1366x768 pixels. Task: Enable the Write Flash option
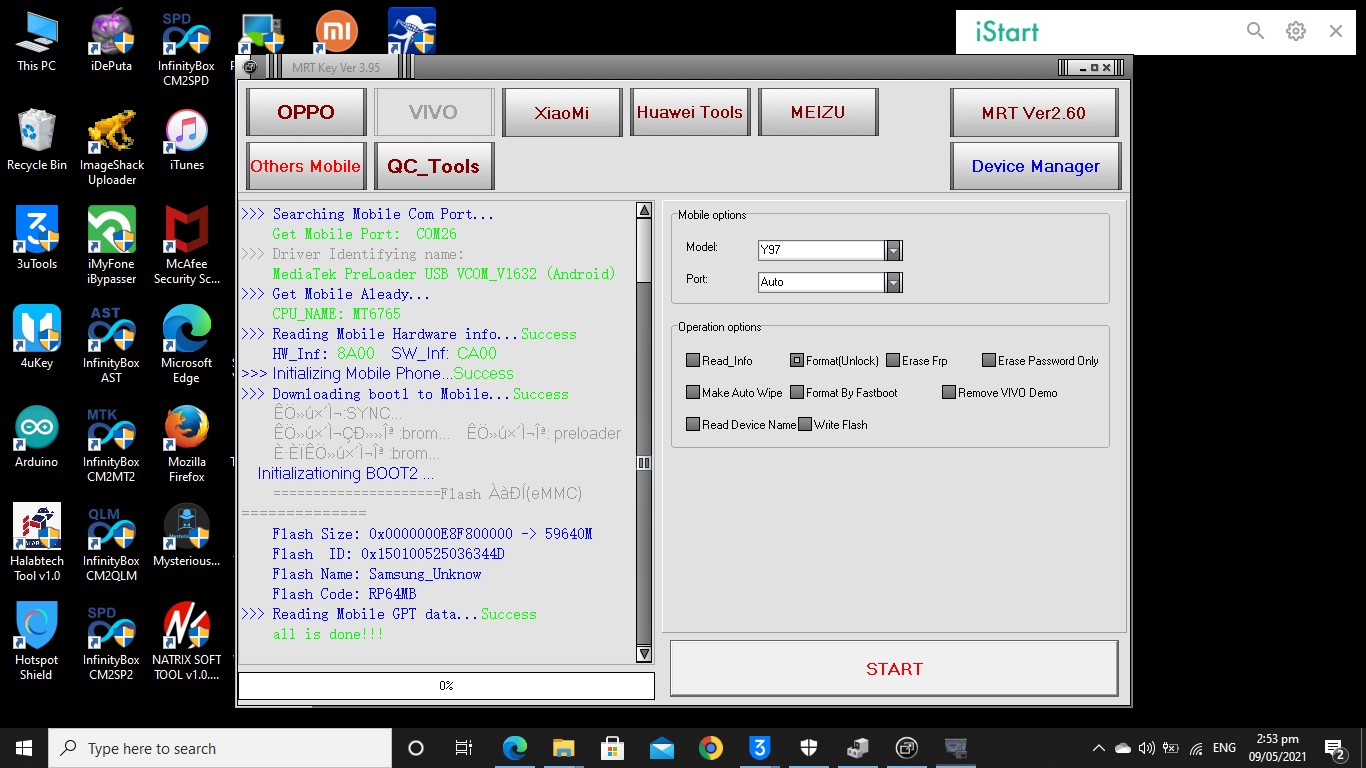click(x=805, y=425)
